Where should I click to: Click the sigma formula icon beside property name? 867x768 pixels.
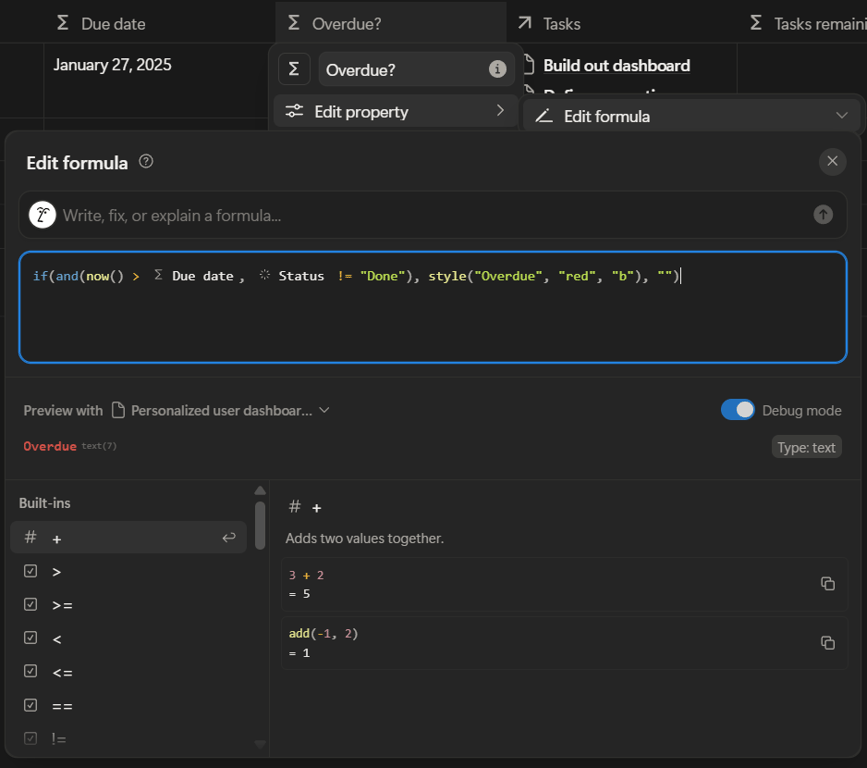click(294, 69)
